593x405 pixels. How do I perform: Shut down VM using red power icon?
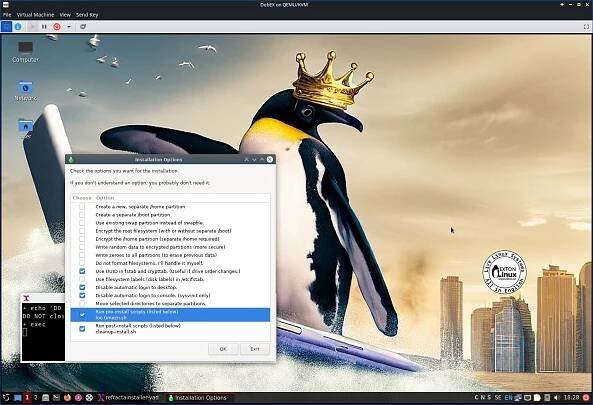57,26
